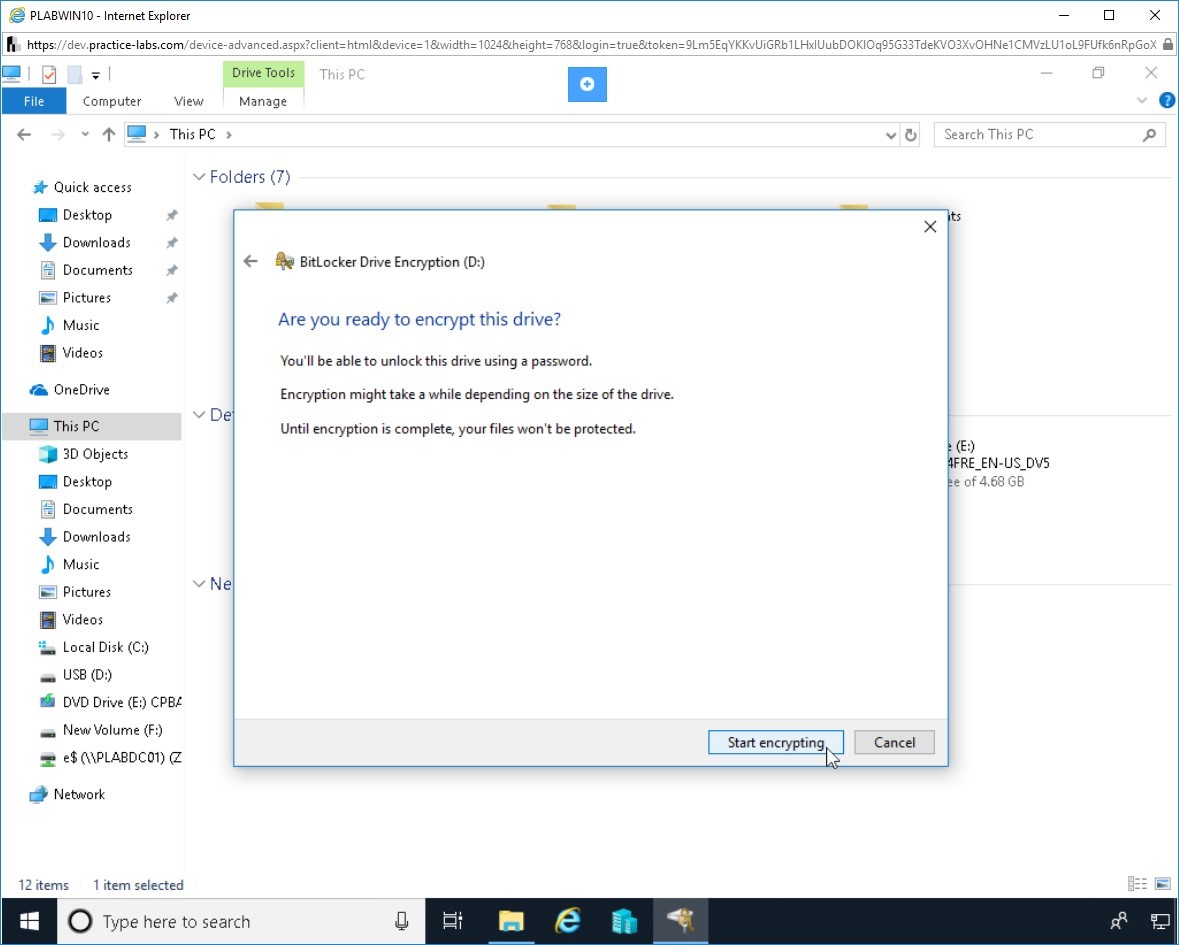Open Internet Explorer from the taskbar

coord(568,921)
